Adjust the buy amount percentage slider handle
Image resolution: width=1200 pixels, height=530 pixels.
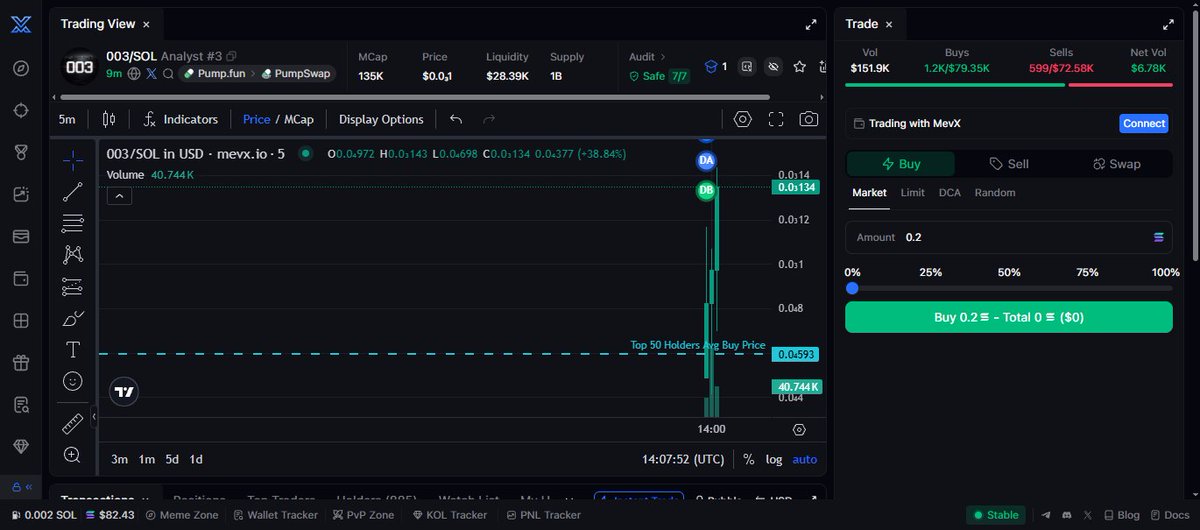852,288
